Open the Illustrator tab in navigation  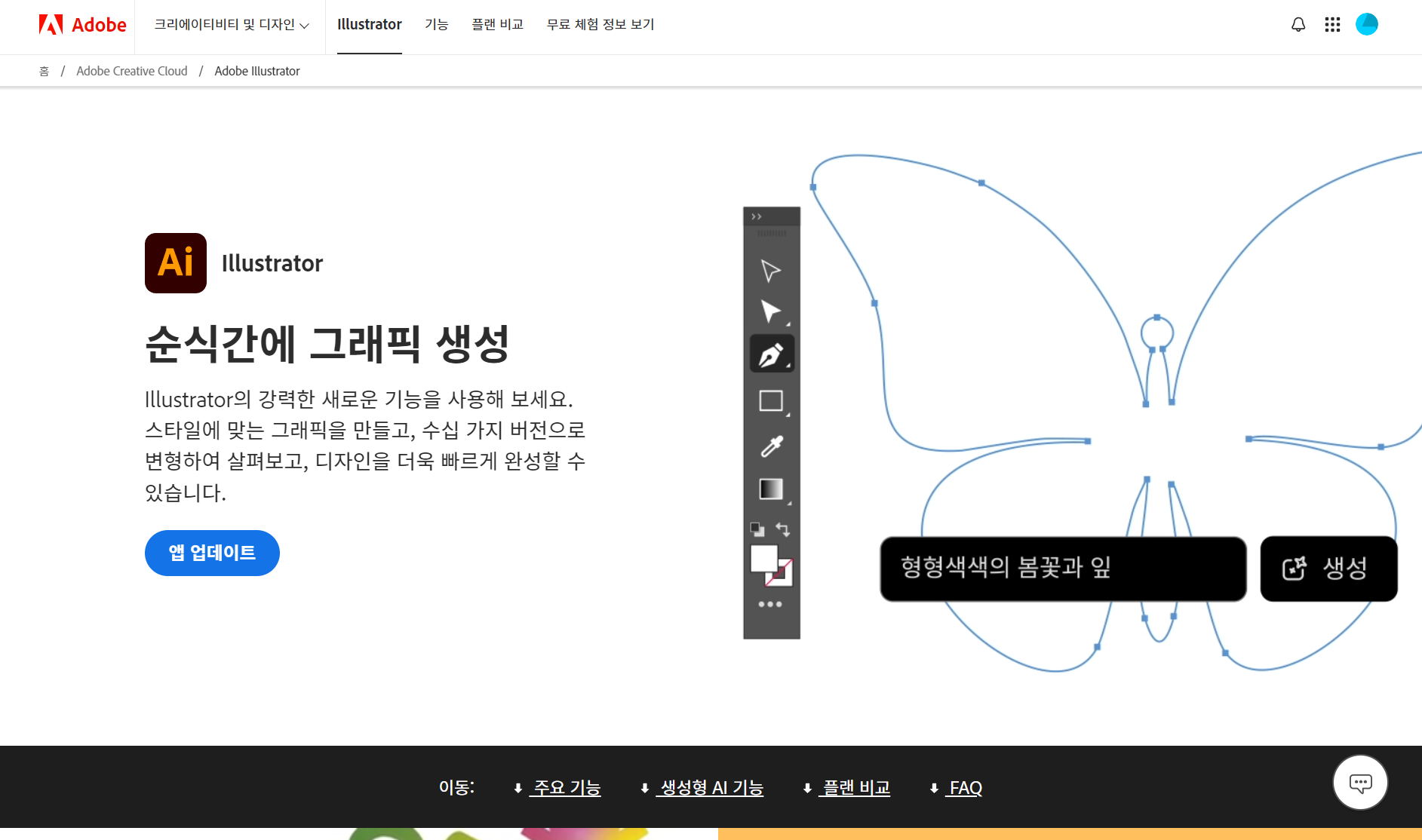click(370, 25)
